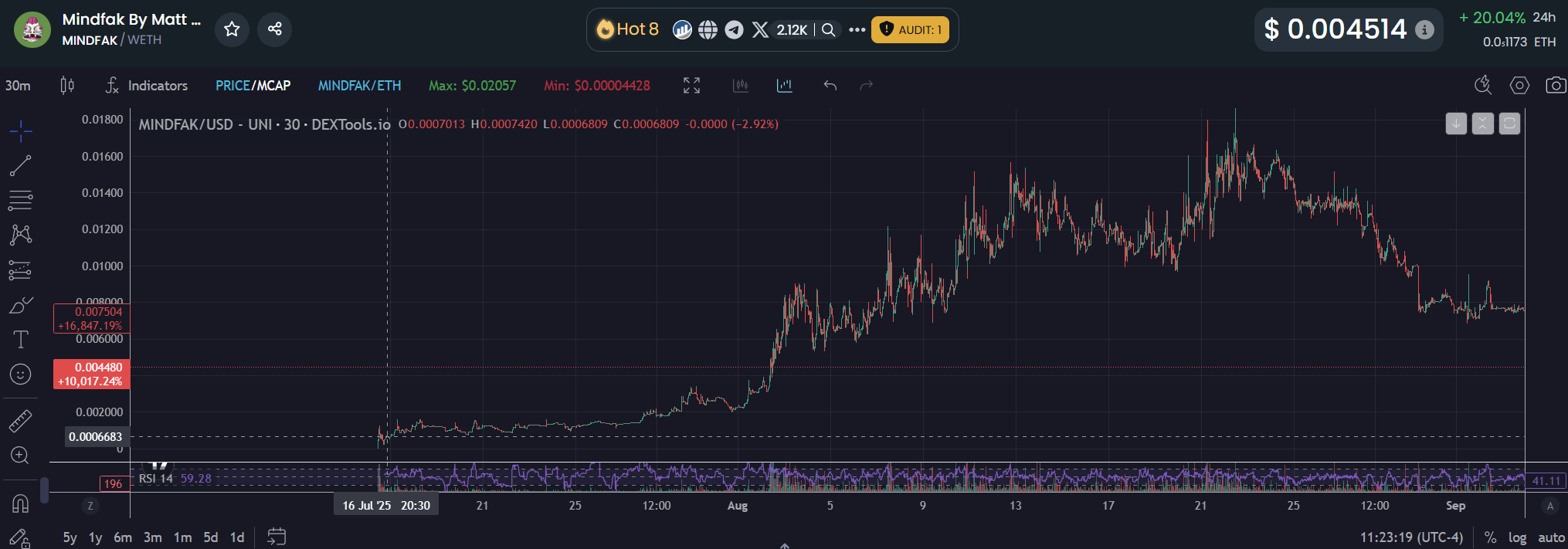
Task: Open the Indicators panel
Action: pyautogui.click(x=147, y=86)
